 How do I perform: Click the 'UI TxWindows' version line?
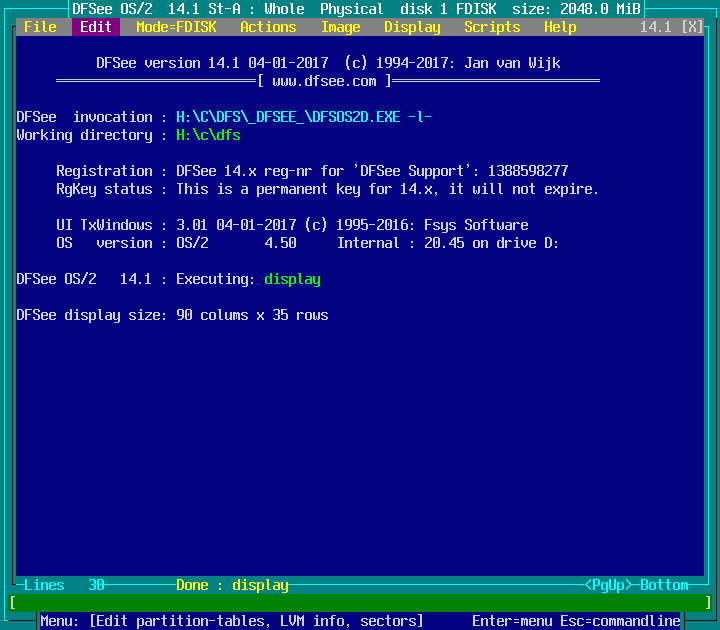292,225
